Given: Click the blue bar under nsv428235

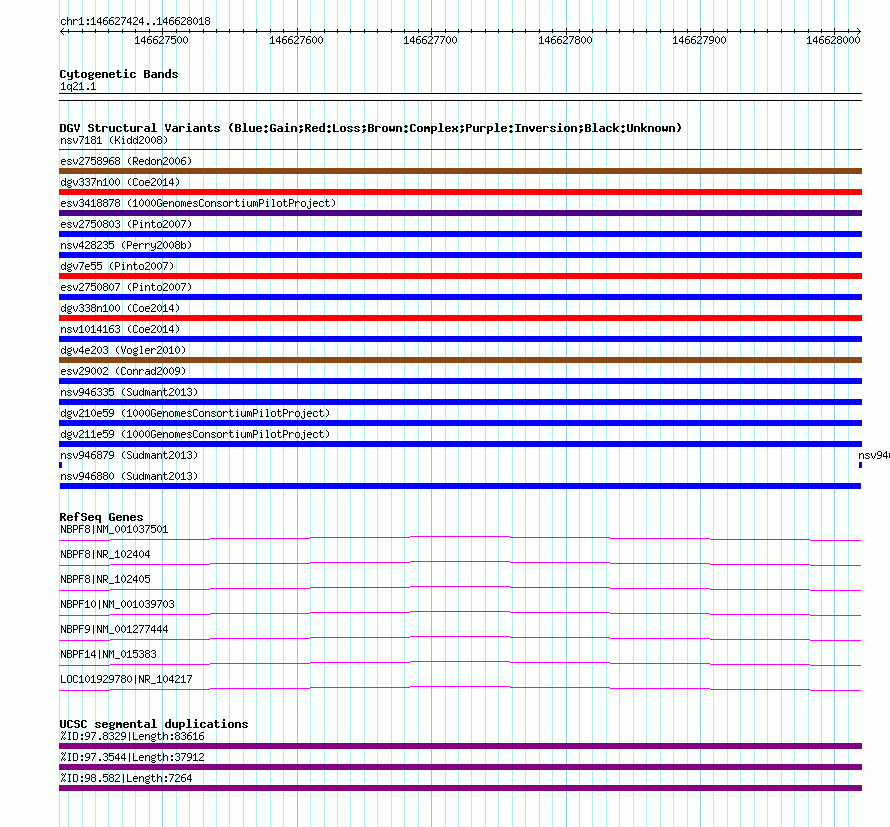Looking at the screenshot, I should coord(460,255).
